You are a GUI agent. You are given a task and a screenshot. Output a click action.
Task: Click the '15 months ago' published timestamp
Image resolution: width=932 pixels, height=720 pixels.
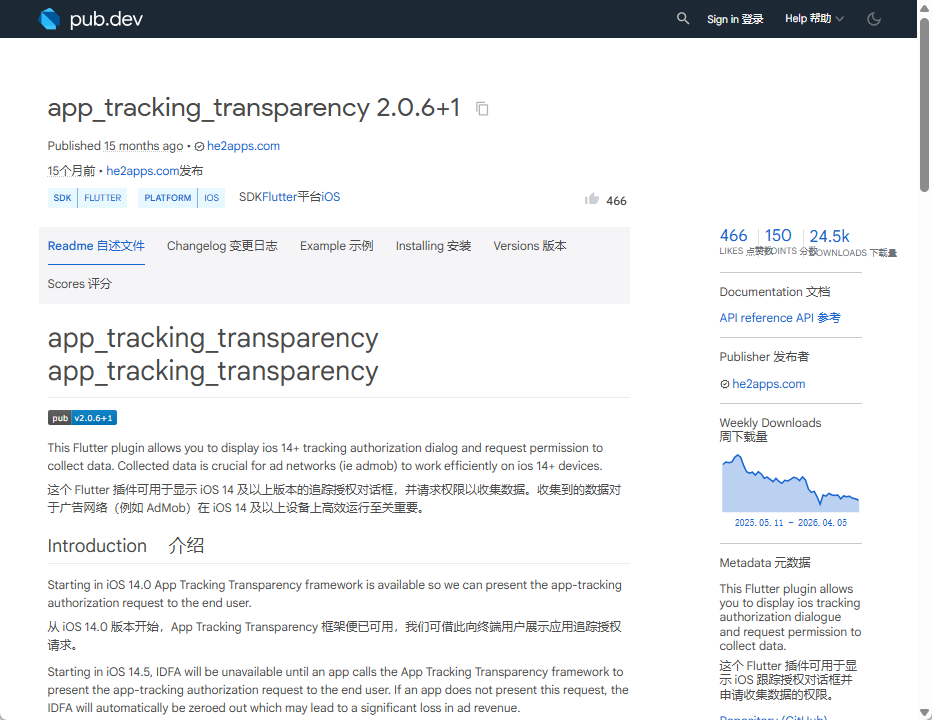143,146
